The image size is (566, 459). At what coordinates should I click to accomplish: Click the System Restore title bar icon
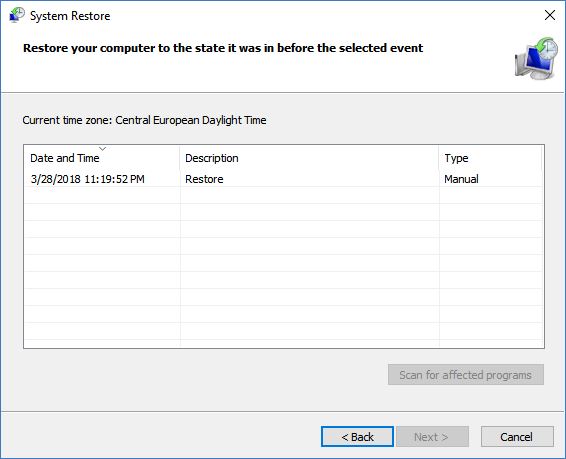point(17,15)
